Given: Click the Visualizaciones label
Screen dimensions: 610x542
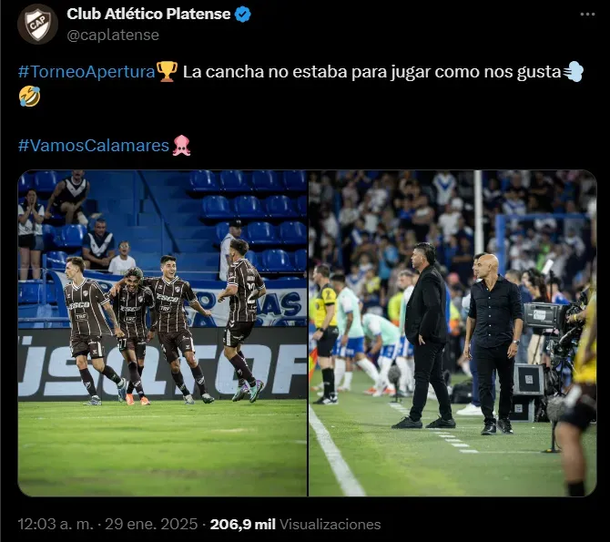Looking at the screenshot, I should (330, 524).
